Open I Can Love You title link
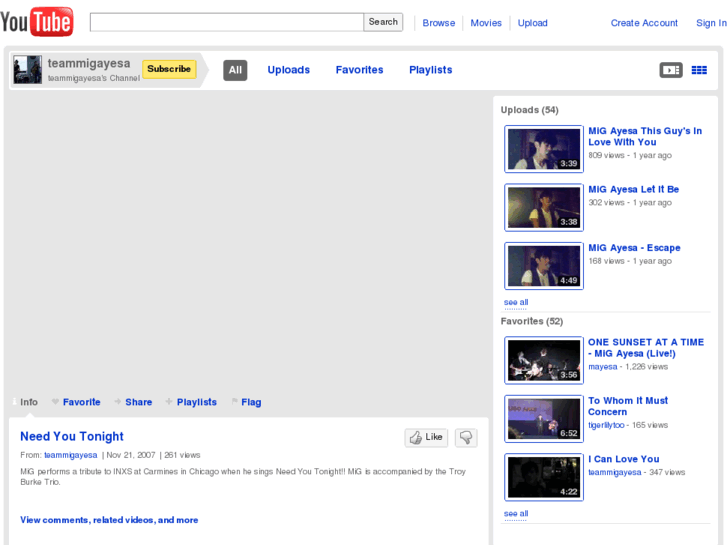 624,459
